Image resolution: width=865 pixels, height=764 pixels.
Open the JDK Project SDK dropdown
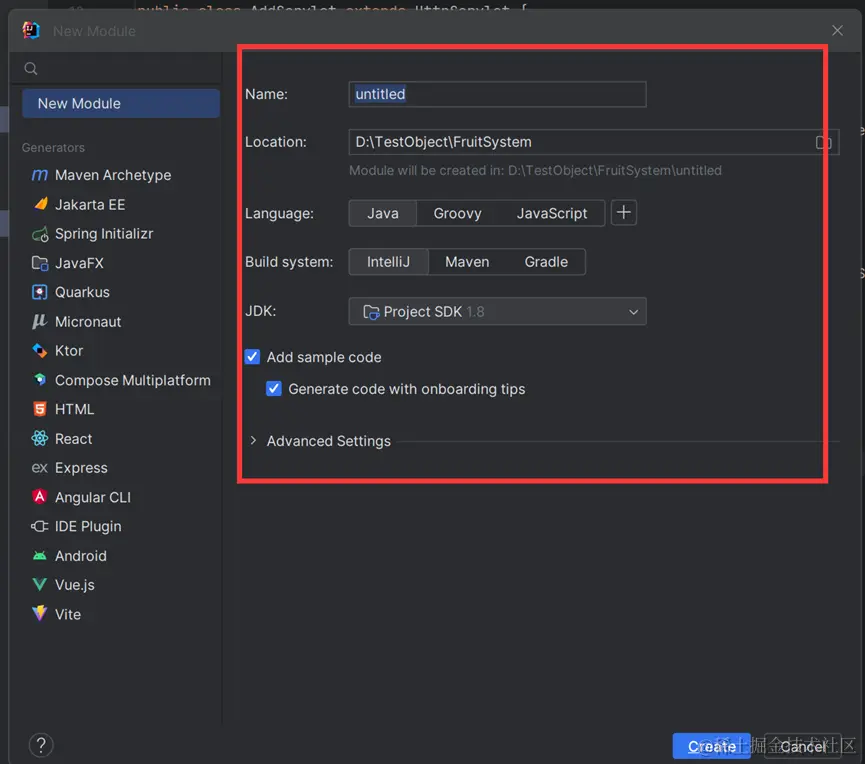coord(497,312)
